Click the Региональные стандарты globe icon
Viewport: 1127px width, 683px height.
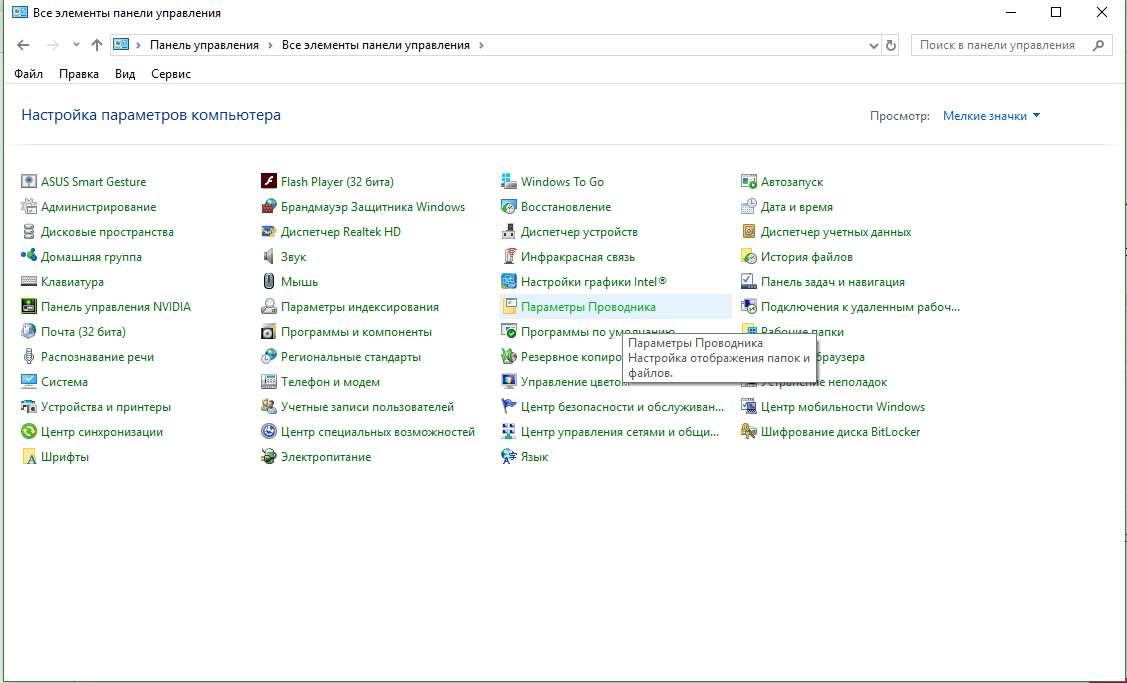coord(269,357)
